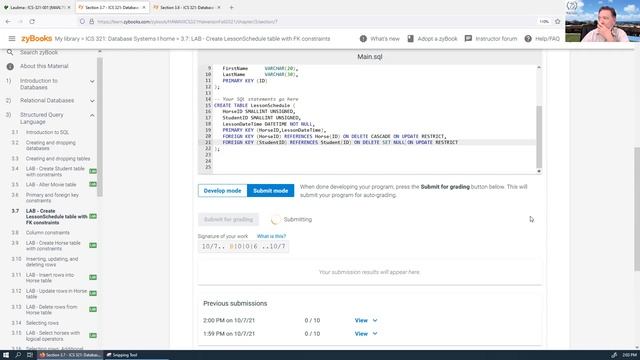Expand the 1:59 PM submission View chevron
The width and height of the screenshot is (640, 360).
pyautogui.click(x=375, y=333)
